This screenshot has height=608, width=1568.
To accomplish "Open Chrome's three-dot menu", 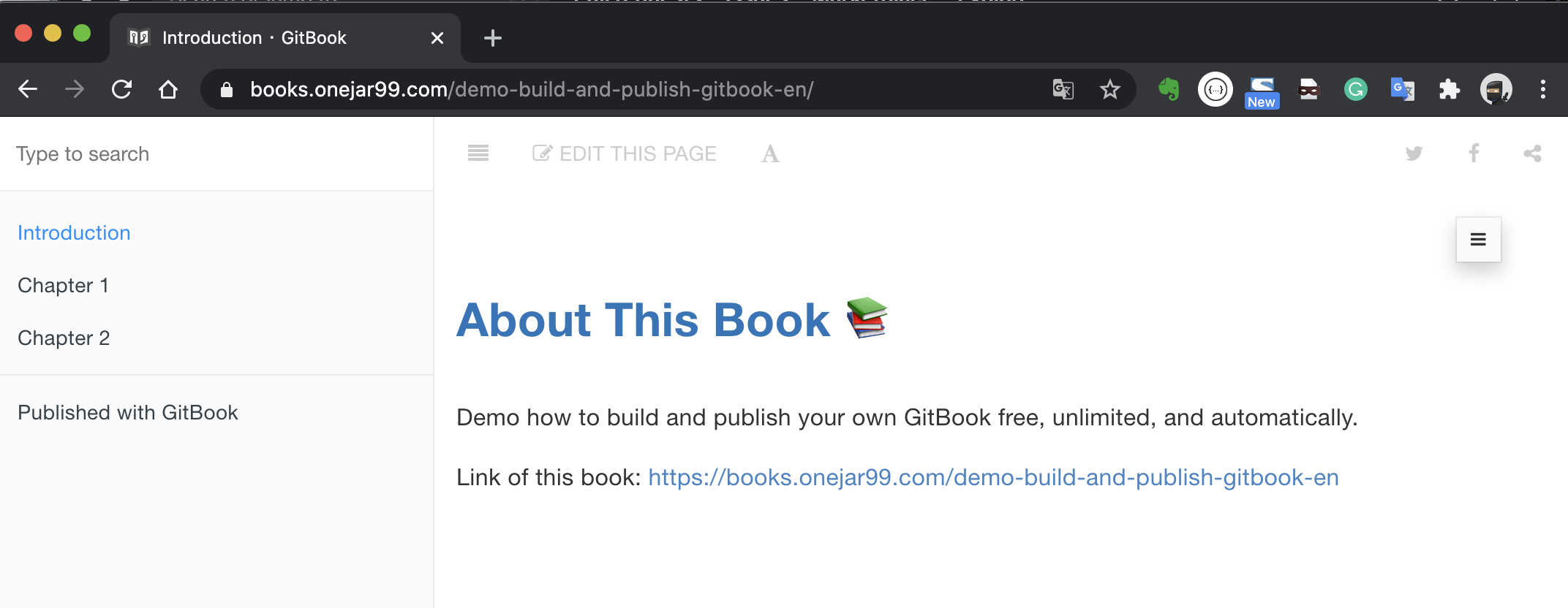I will (1542, 89).
